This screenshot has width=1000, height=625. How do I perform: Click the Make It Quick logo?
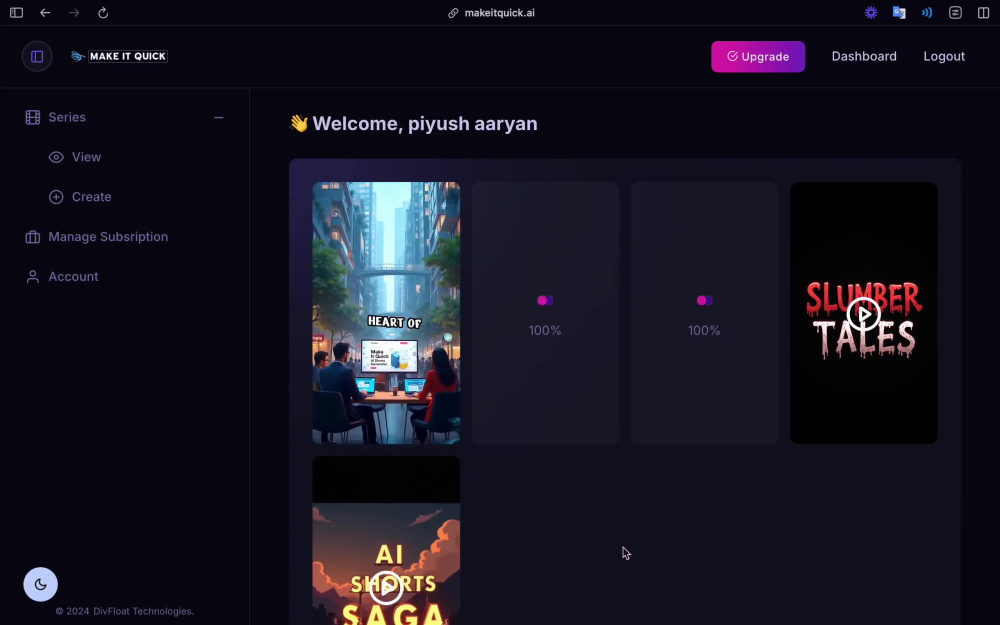click(119, 56)
